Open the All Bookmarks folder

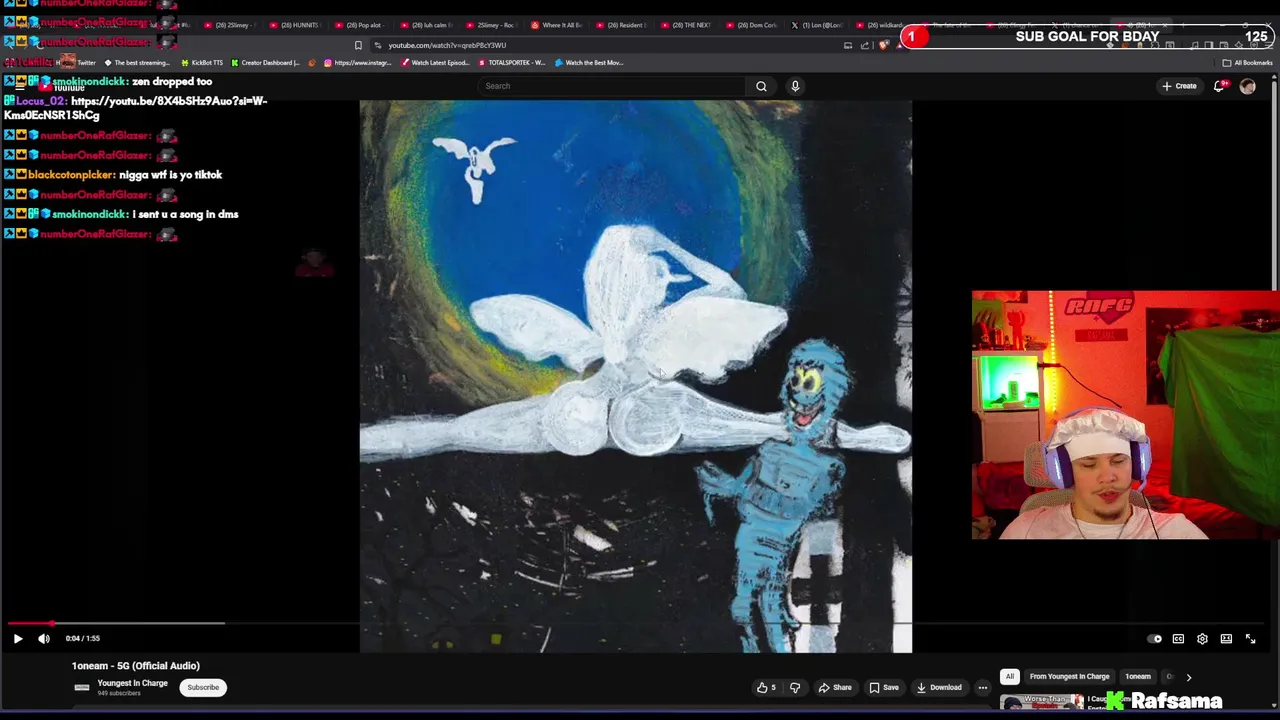1247,62
